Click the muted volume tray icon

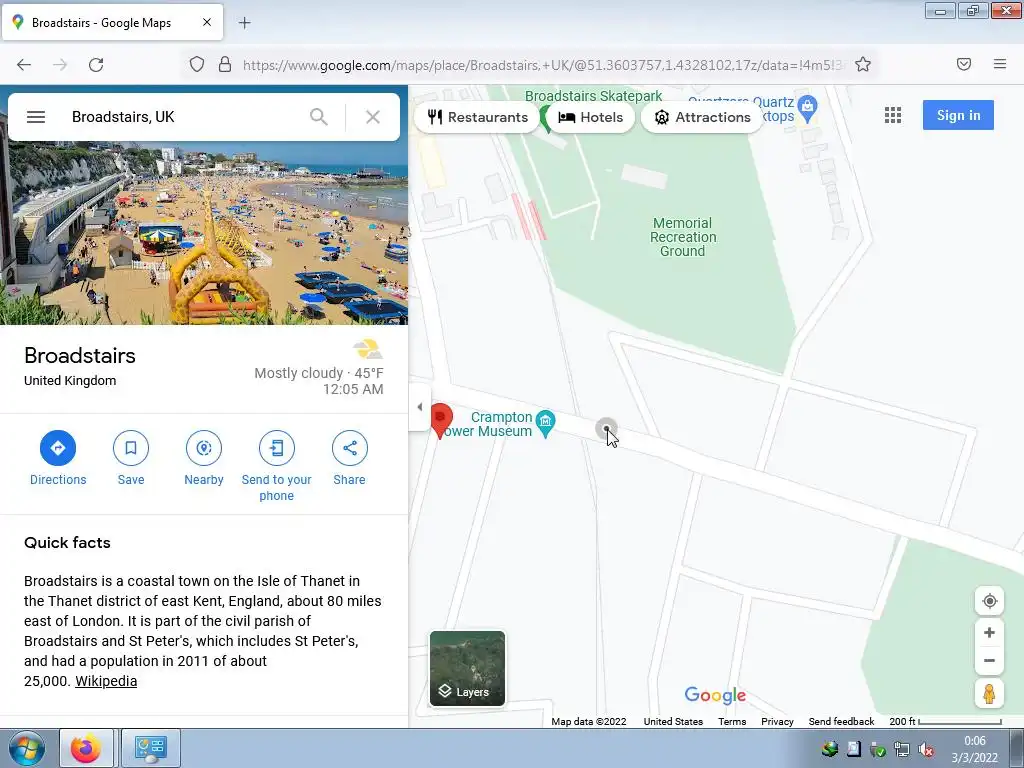925,749
